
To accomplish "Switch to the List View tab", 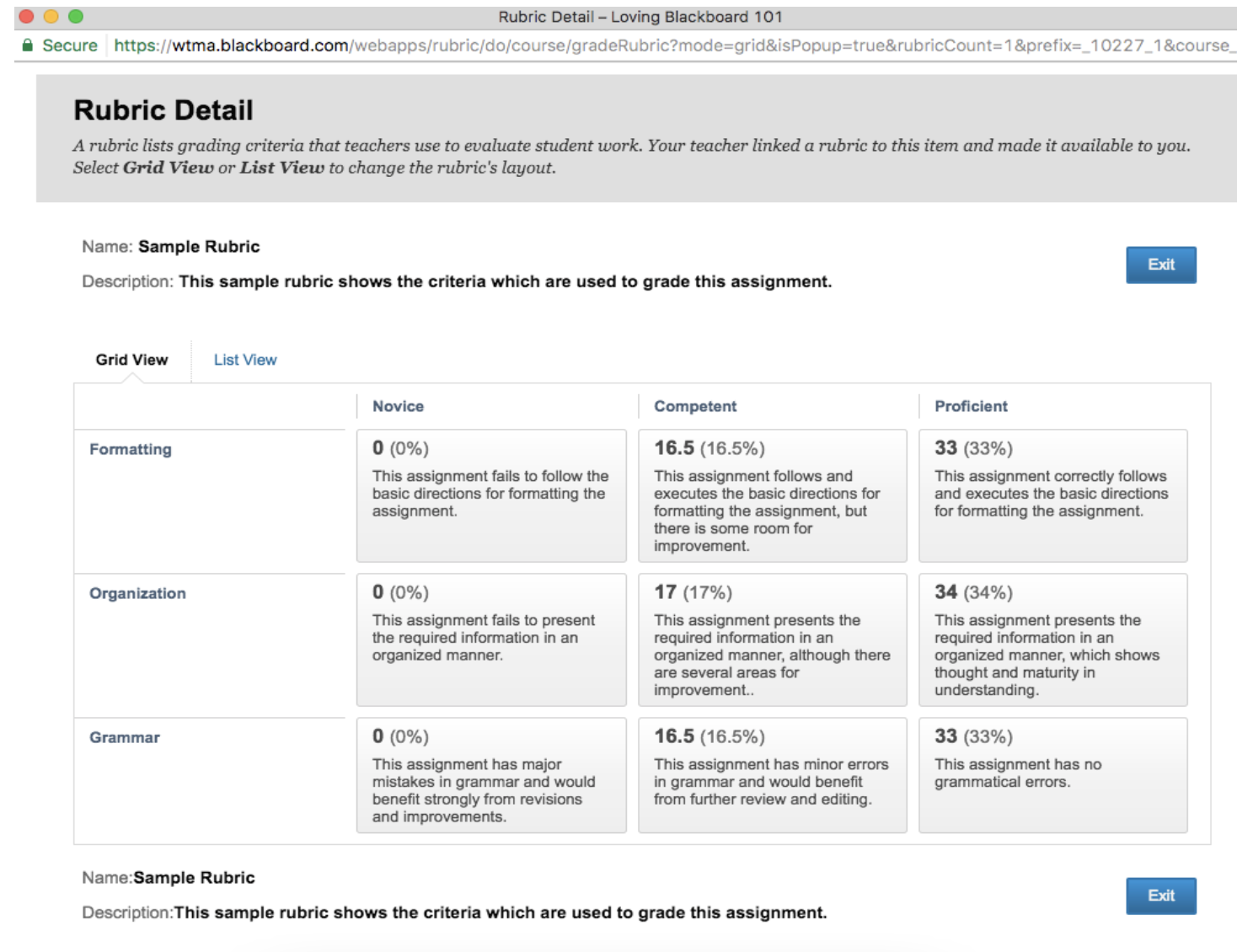I will coord(244,360).
